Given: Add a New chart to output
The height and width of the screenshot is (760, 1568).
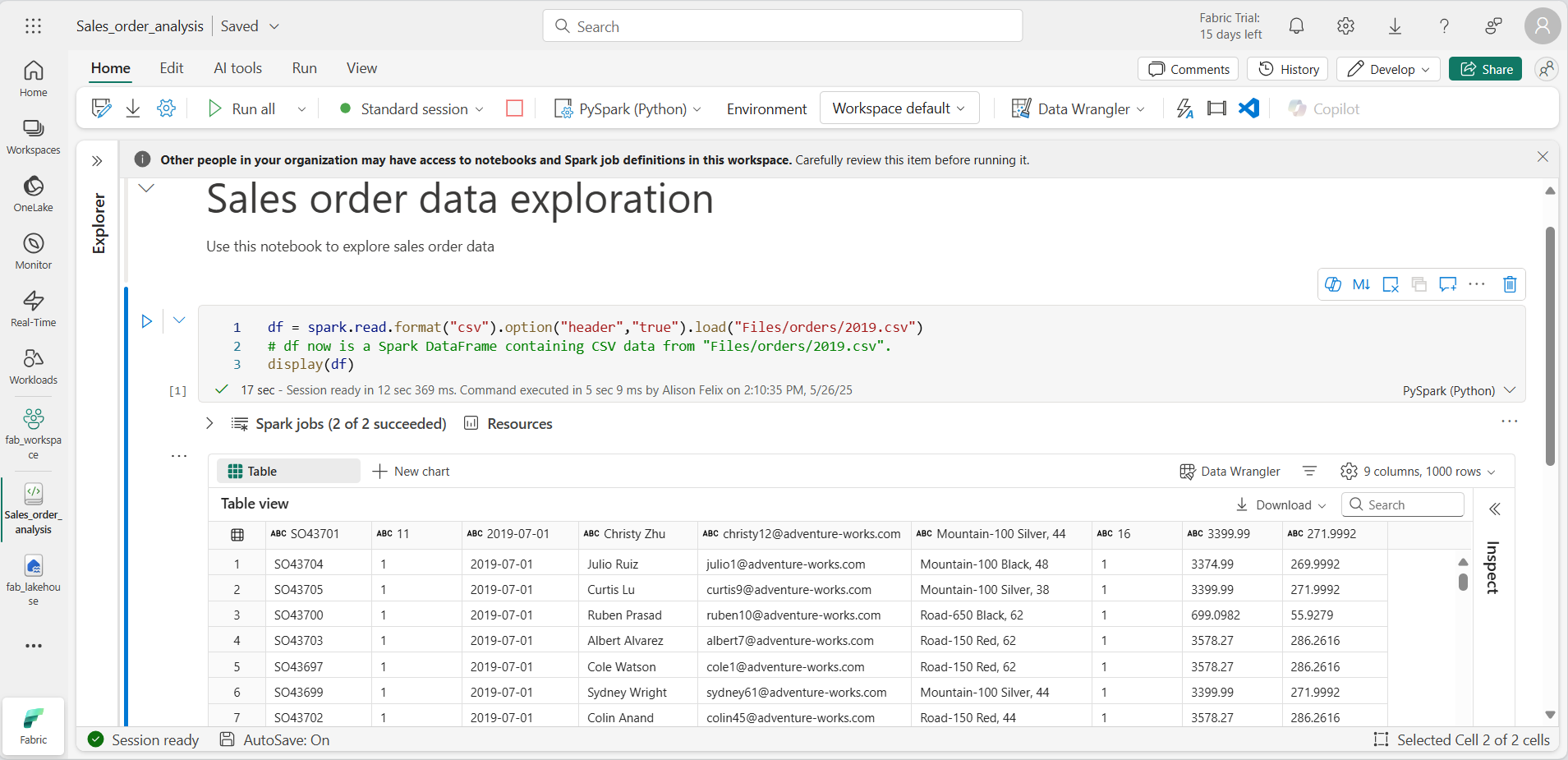Looking at the screenshot, I should pos(411,472).
